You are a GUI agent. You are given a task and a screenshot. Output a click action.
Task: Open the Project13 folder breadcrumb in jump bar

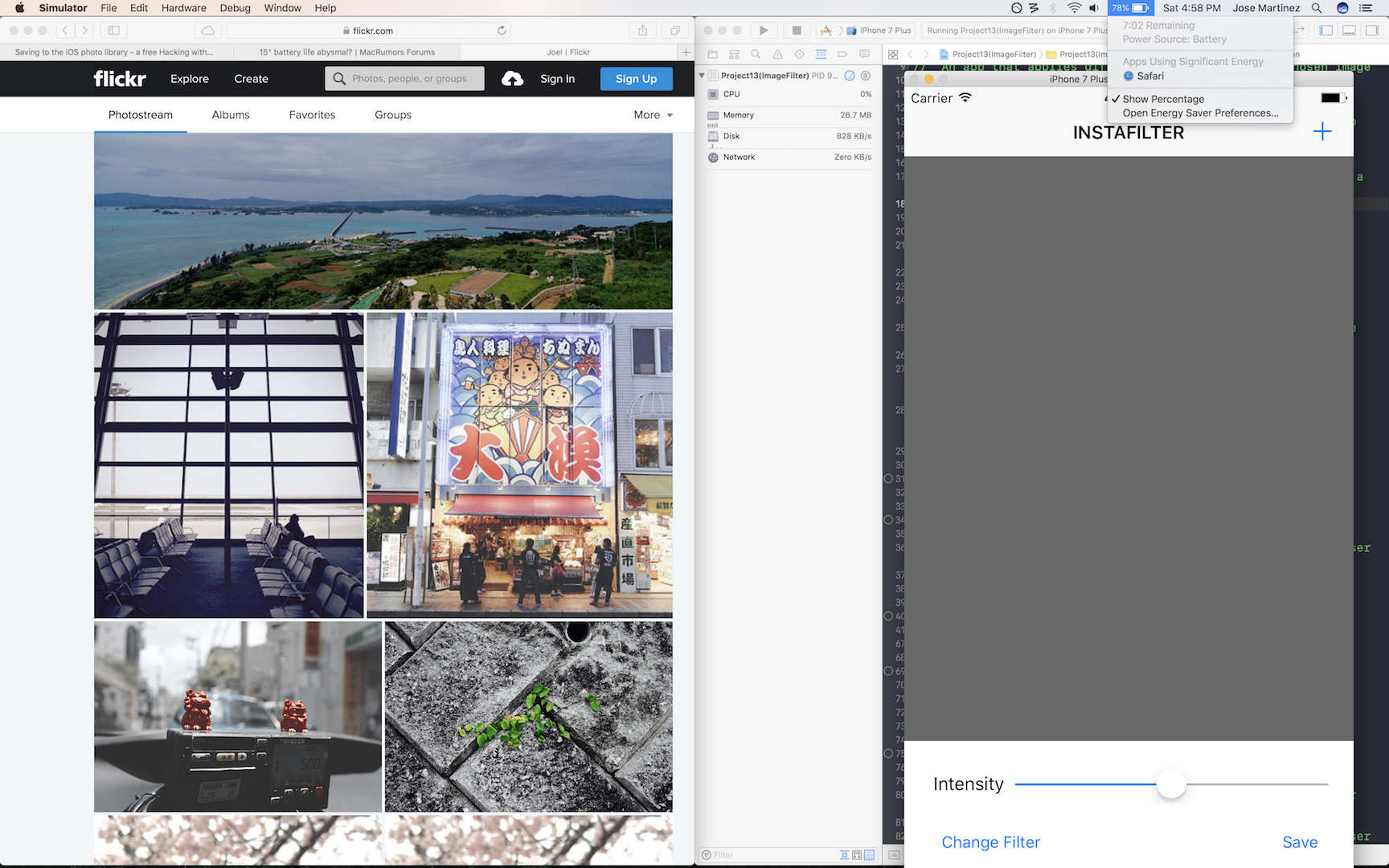click(1076, 55)
